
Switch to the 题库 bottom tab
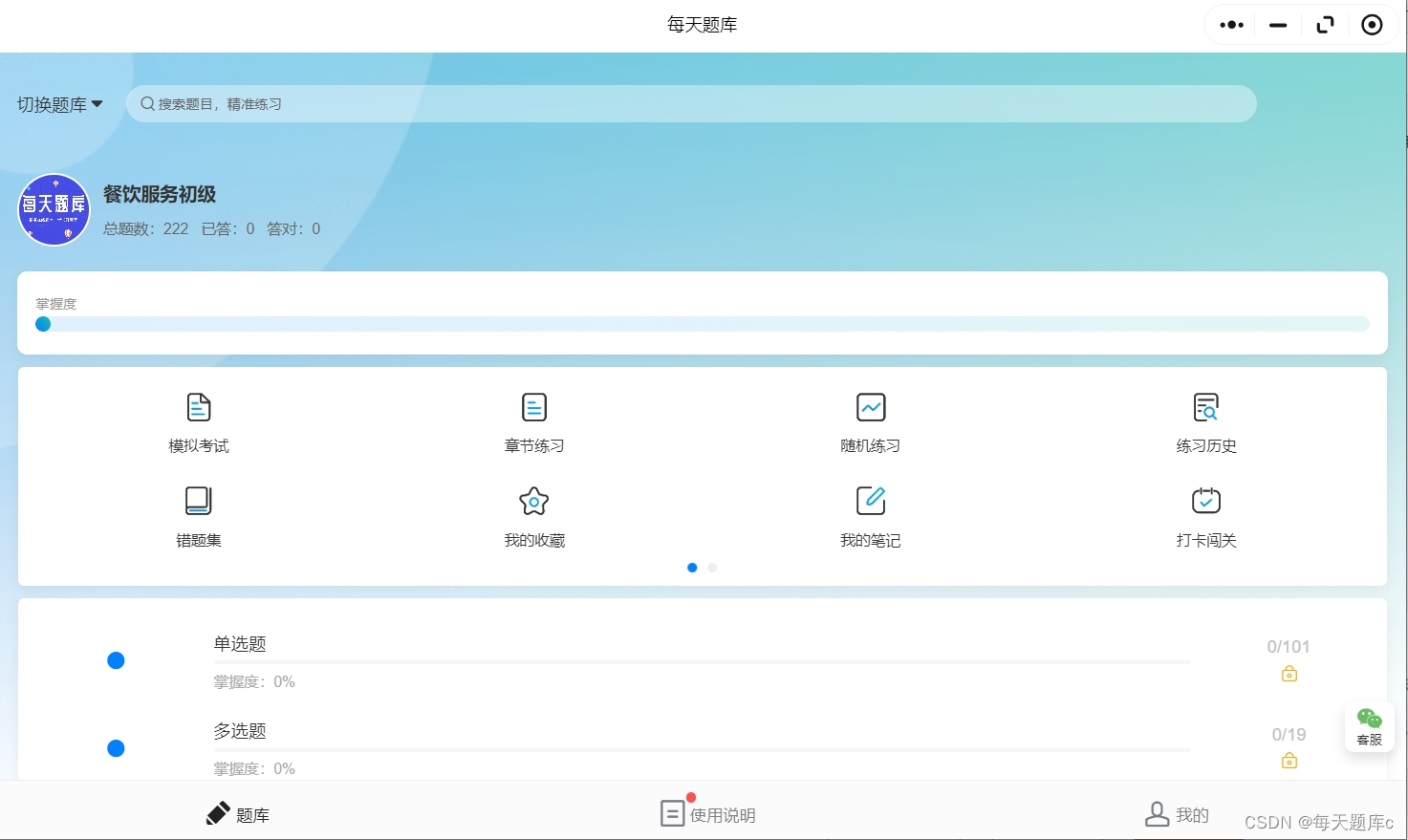point(238,814)
